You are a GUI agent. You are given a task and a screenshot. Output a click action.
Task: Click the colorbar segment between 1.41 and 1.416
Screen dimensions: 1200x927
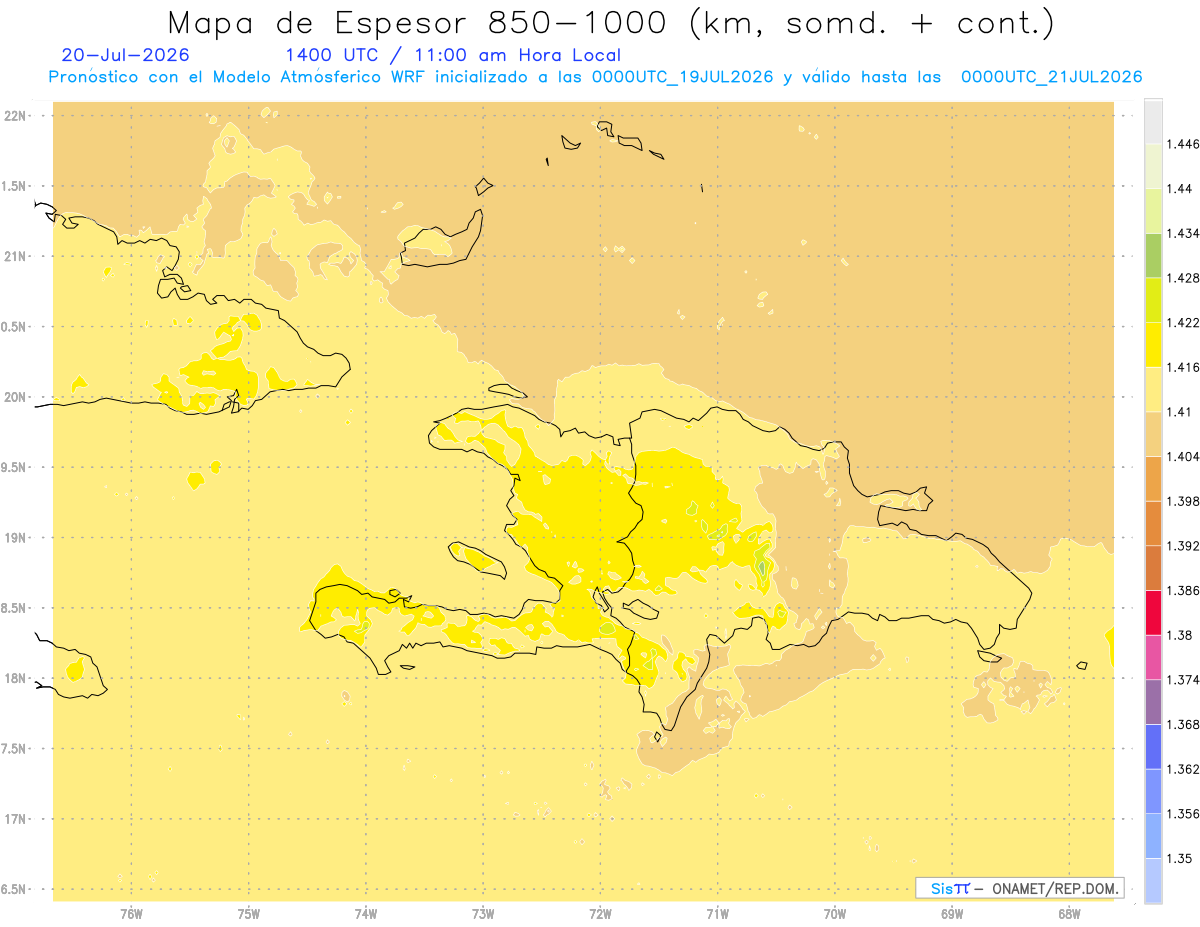[x=1153, y=389]
